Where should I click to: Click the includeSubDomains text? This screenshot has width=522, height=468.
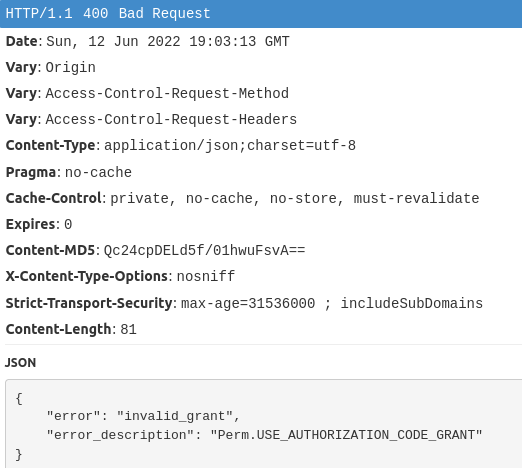(x=412, y=303)
